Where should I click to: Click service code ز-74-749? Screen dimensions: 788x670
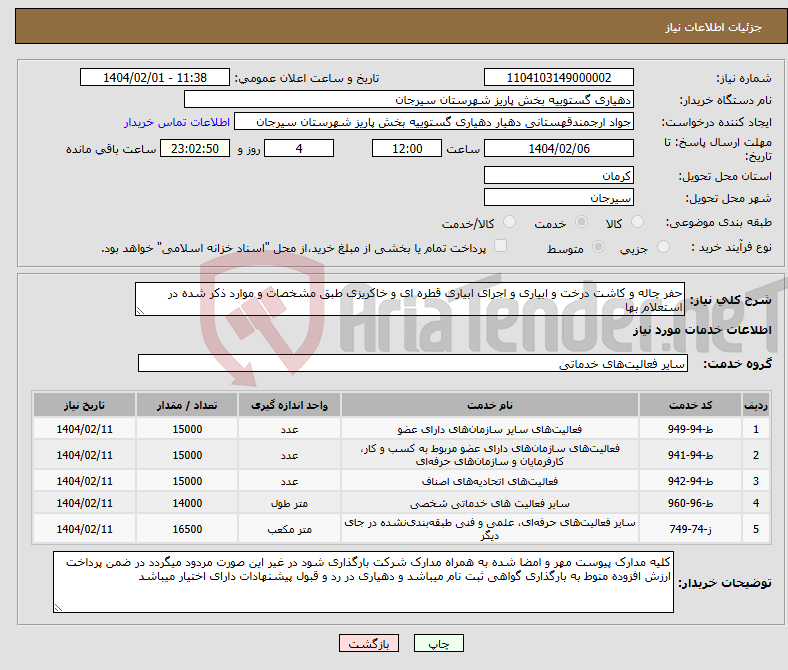click(x=691, y=529)
